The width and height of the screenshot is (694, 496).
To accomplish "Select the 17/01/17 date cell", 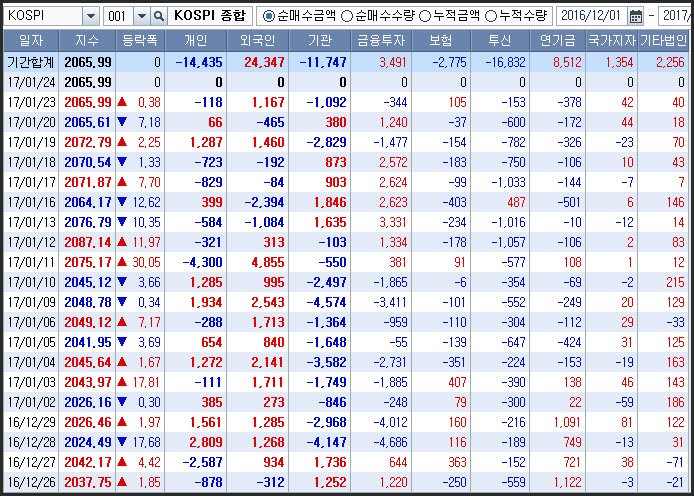I will tap(31, 182).
